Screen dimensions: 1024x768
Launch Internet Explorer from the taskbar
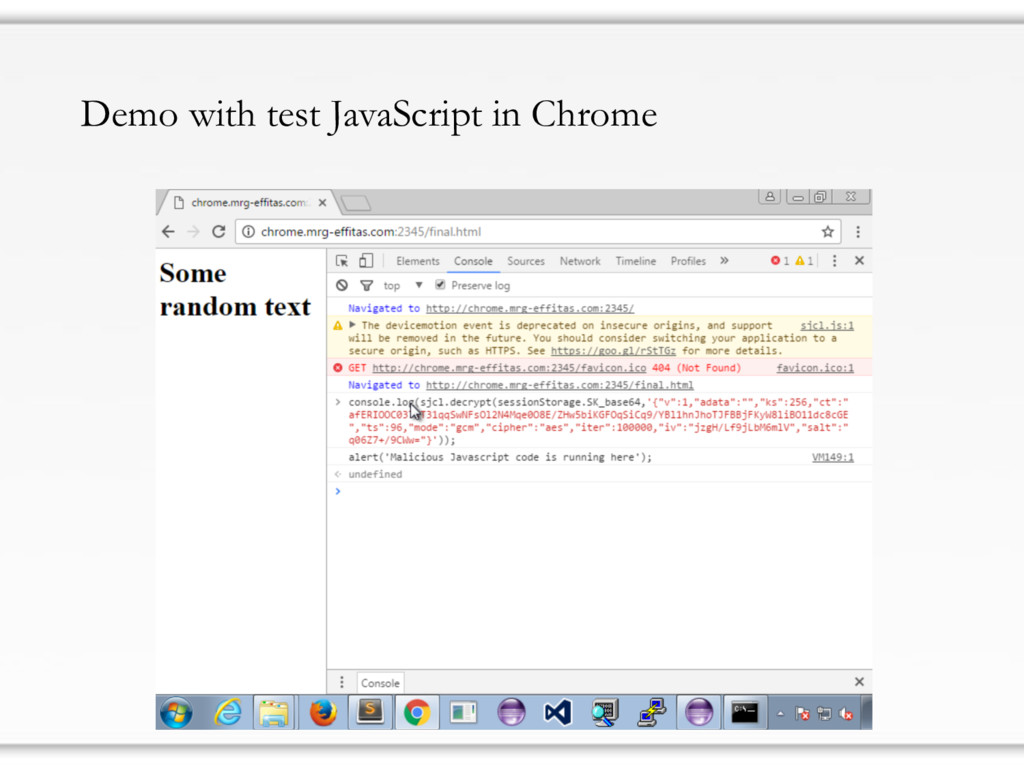click(x=227, y=712)
